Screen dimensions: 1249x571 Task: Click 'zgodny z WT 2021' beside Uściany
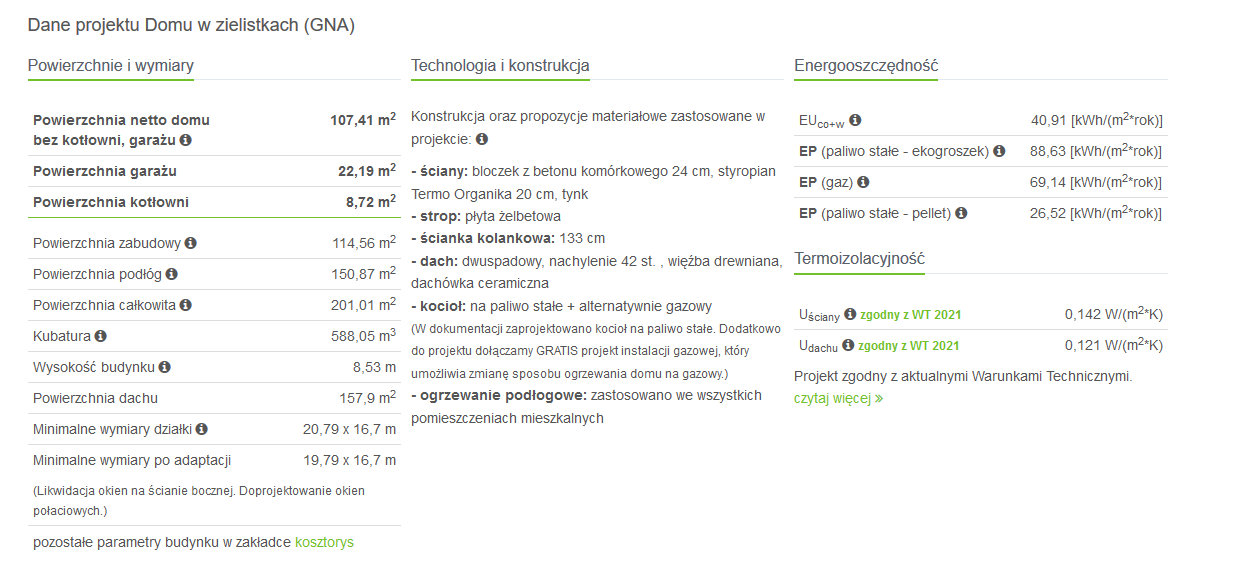click(x=910, y=315)
